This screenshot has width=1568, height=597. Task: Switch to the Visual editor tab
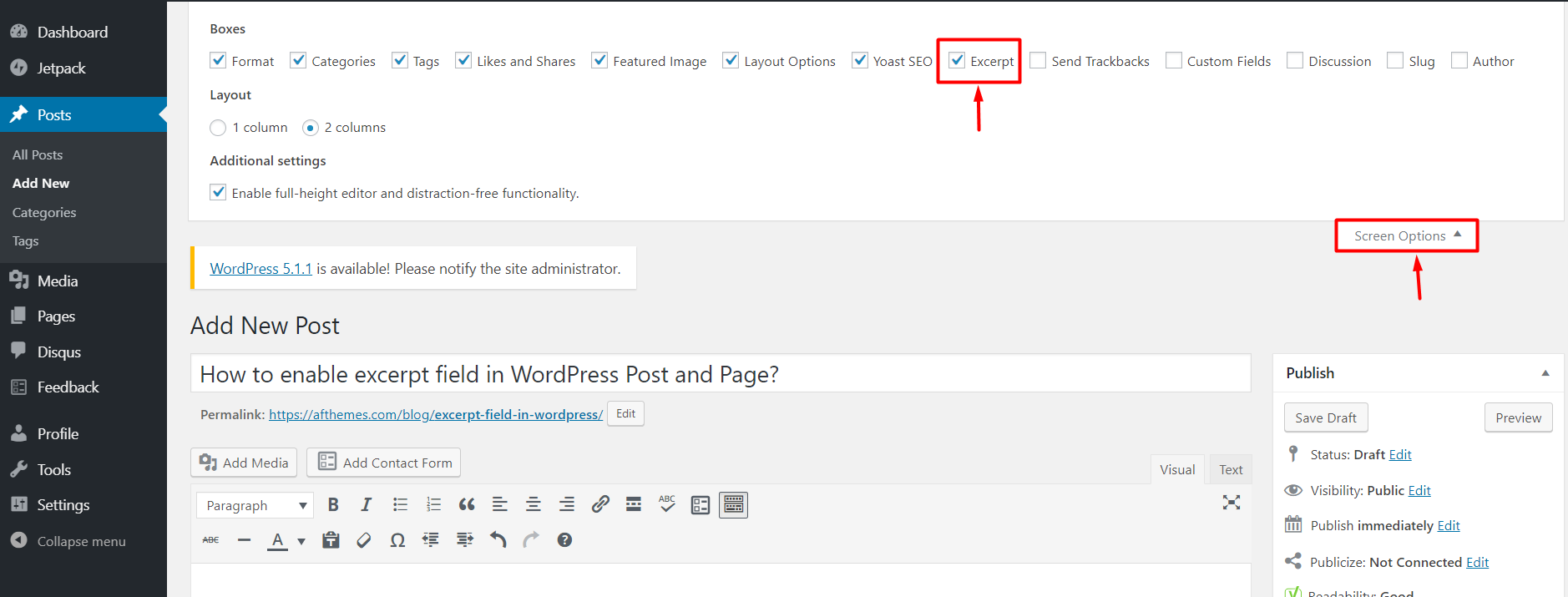tap(1177, 469)
